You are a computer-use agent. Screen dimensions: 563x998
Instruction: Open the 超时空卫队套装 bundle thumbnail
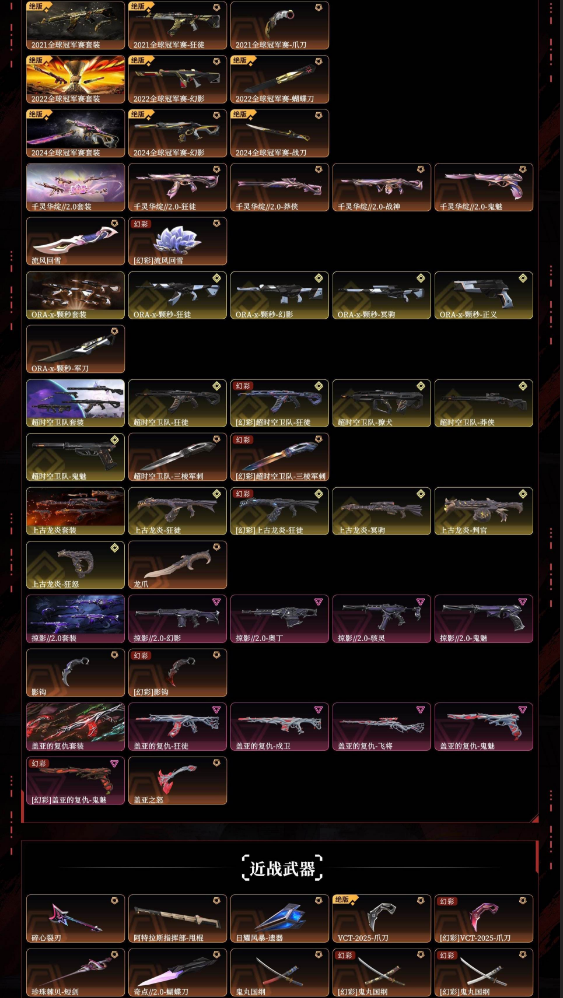pos(76,403)
